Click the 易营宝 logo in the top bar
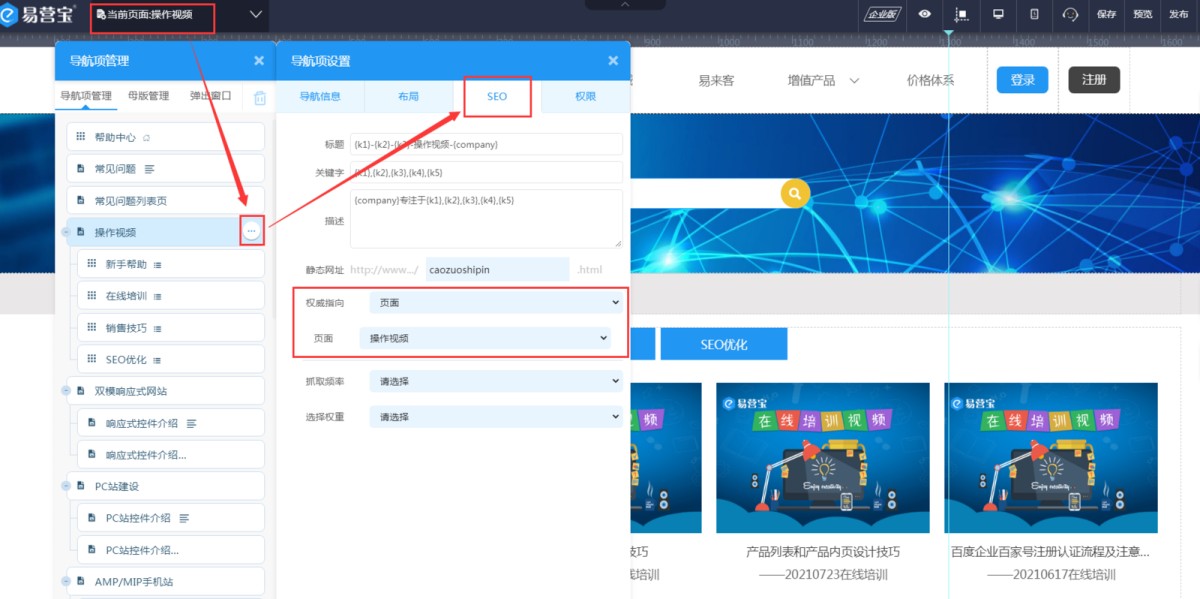Image resolution: width=1200 pixels, height=599 pixels. click(40, 15)
